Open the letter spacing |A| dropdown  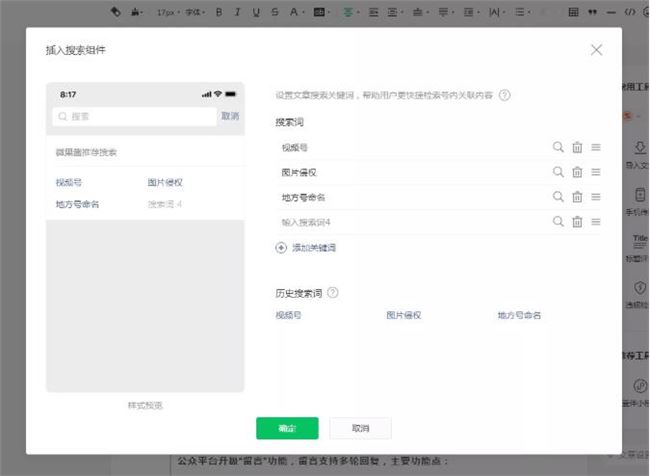[496, 12]
